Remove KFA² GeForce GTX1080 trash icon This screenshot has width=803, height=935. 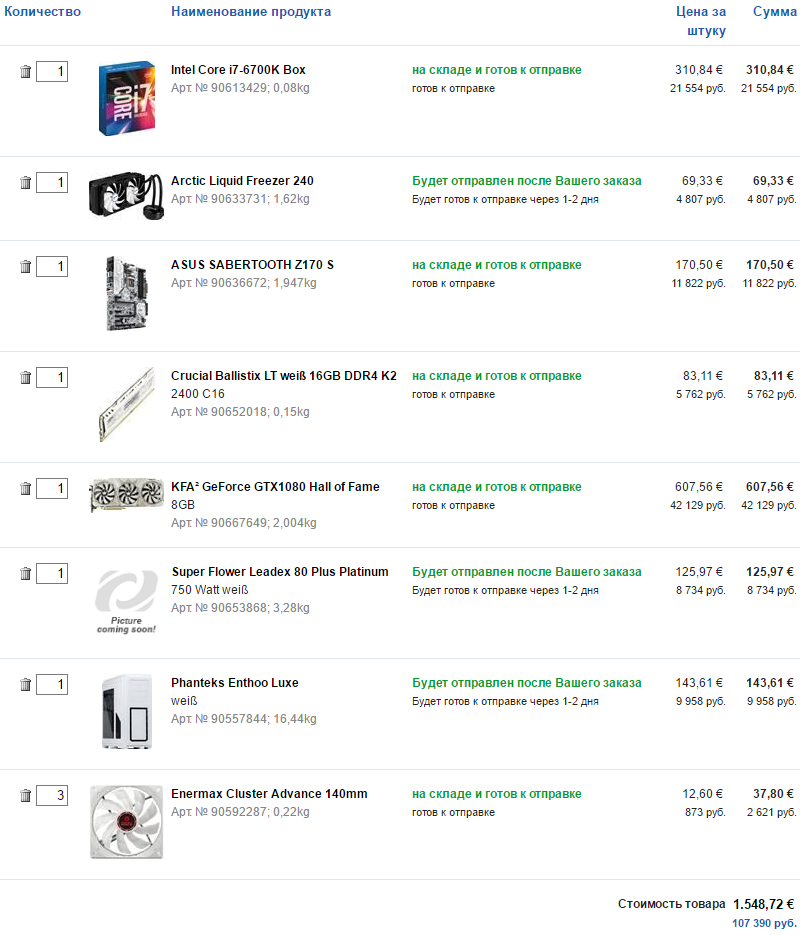point(26,489)
